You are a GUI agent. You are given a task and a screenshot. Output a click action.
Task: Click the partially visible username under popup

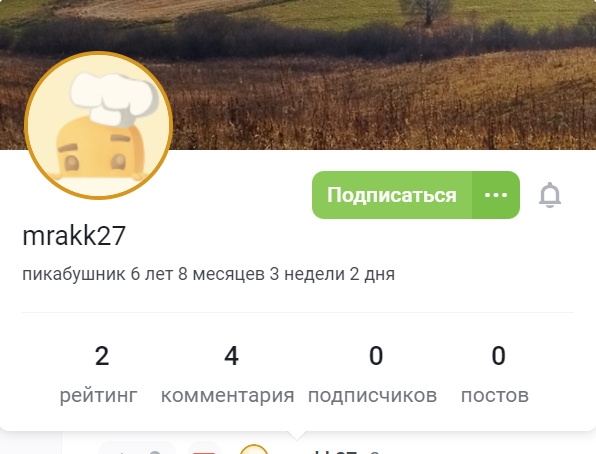[334, 451]
